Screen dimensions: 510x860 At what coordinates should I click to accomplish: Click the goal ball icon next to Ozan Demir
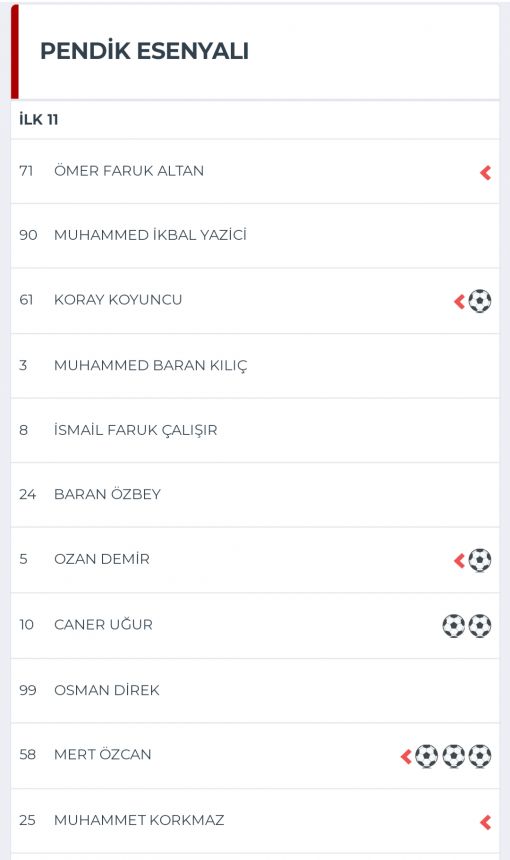(480, 560)
